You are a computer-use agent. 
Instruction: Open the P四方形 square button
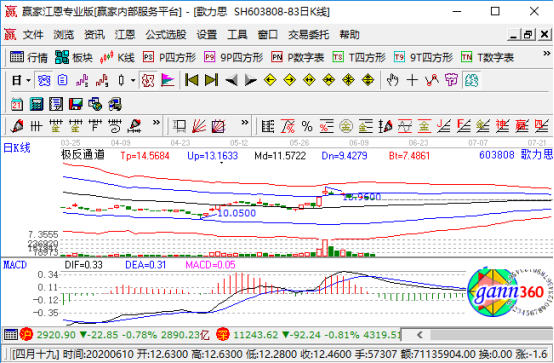[169, 57]
